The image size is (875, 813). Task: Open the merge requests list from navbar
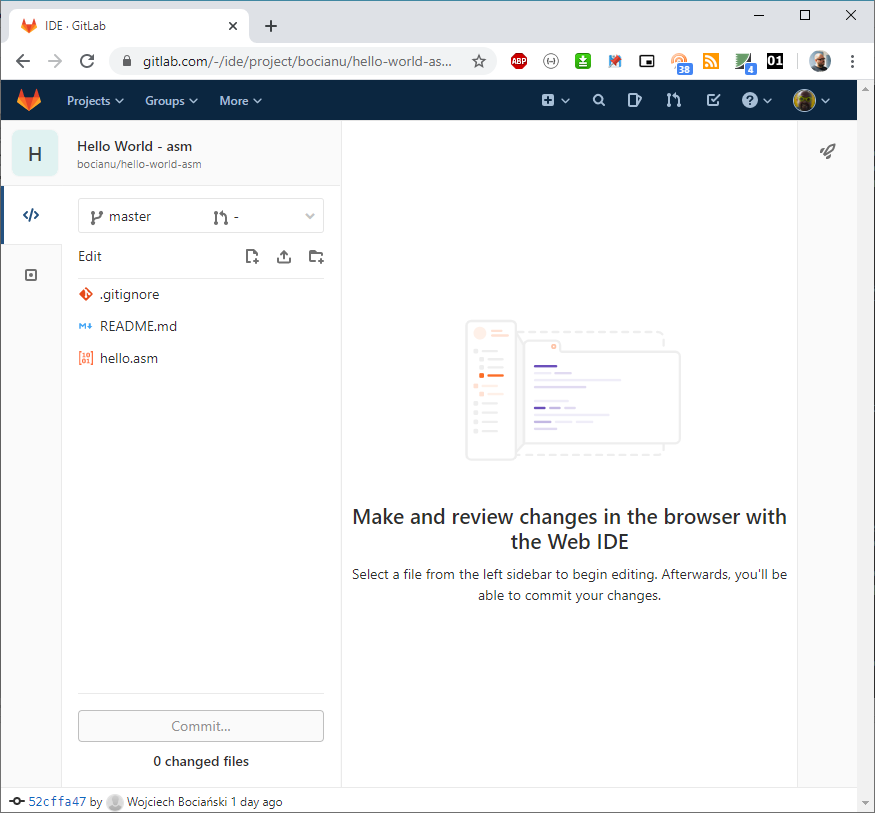tap(673, 100)
